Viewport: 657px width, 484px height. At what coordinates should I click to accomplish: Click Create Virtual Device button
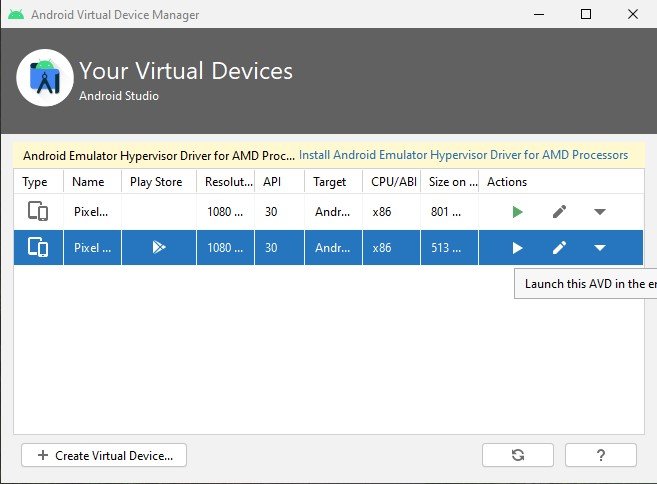pyautogui.click(x=104, y=455)
